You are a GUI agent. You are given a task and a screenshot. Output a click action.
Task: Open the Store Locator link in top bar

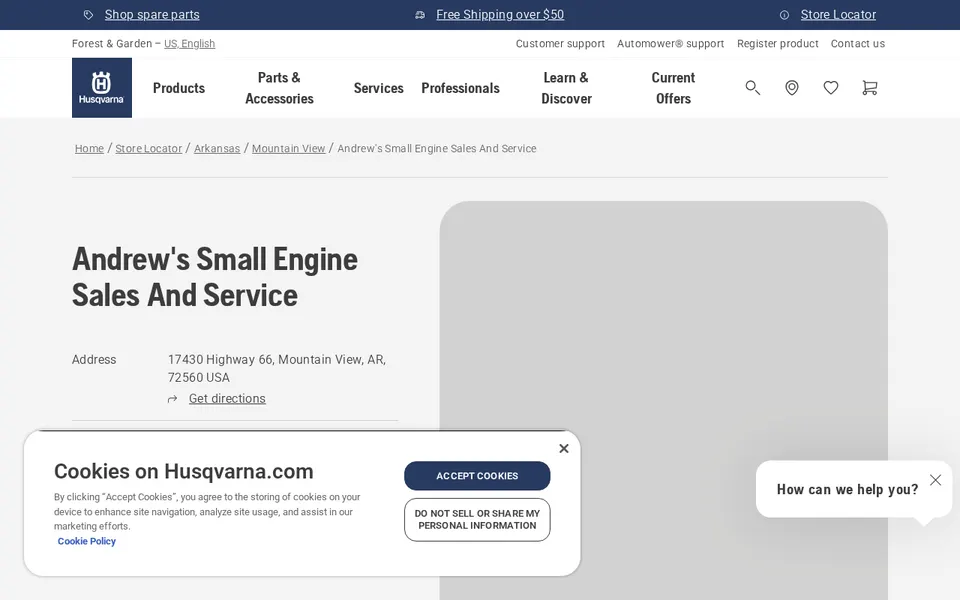pyautogui.click(x=838, y=15)
